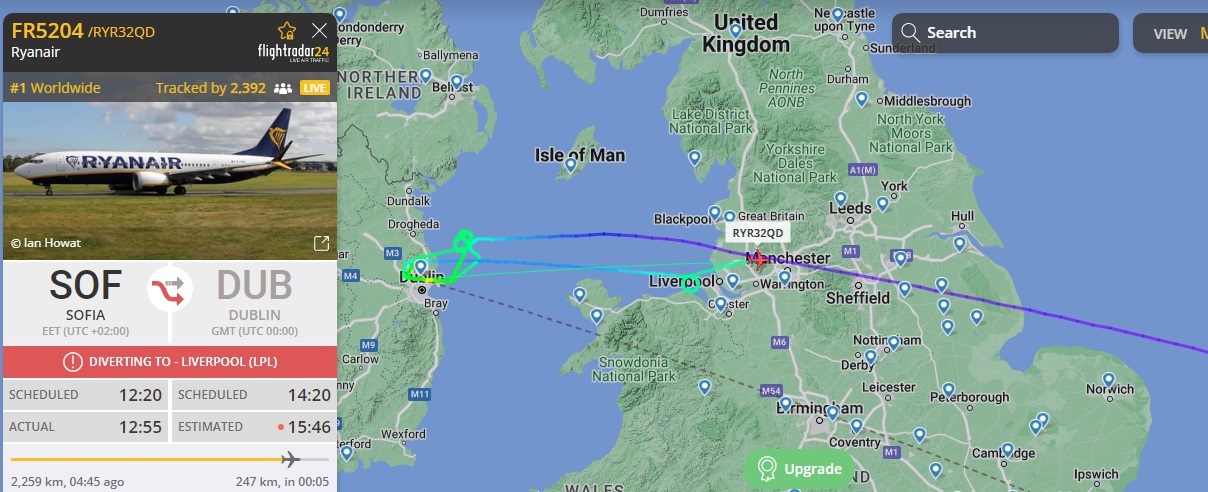
Task: Close the FR5204 flight details panel
Action: (320, 31)
